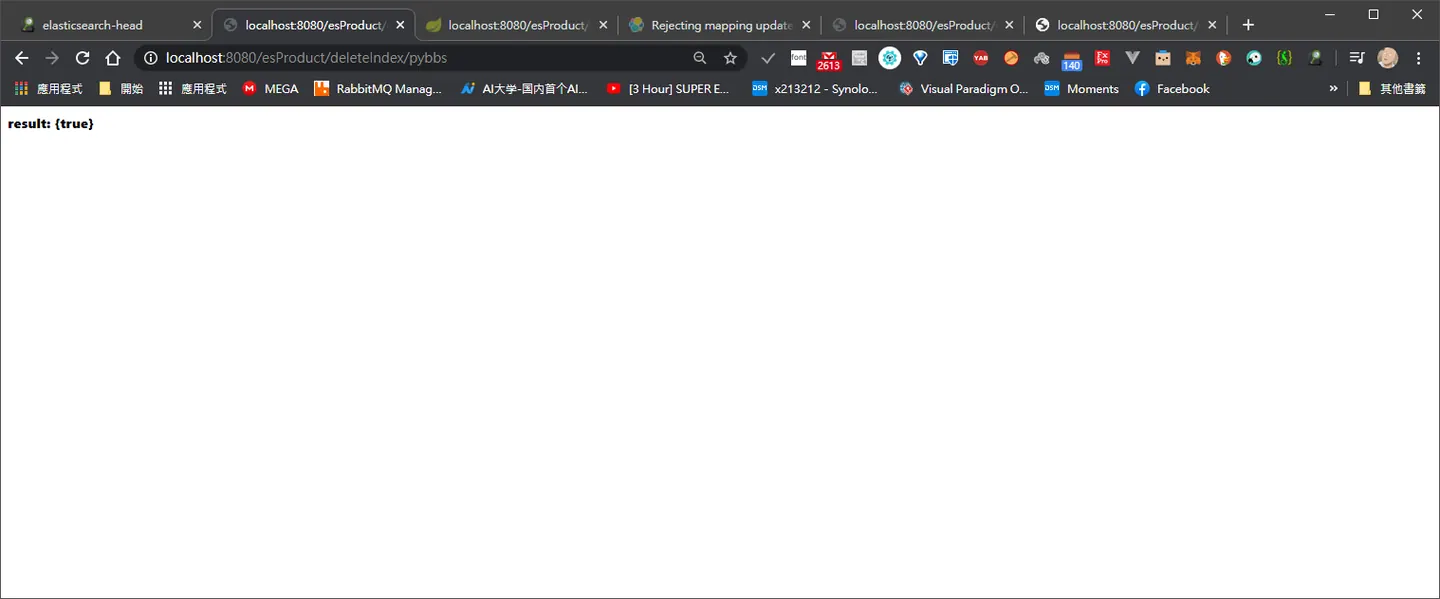Open a new browser tab
Screen dimensions: 1440x599
click(x=1248, y=25)
